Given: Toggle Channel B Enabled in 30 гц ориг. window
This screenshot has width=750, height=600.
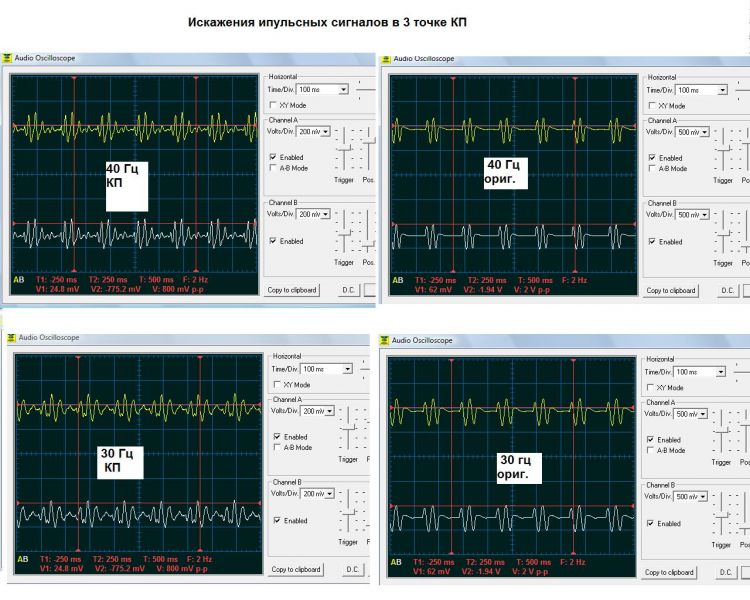Looking at the screenshot, I should coord(650,523).
